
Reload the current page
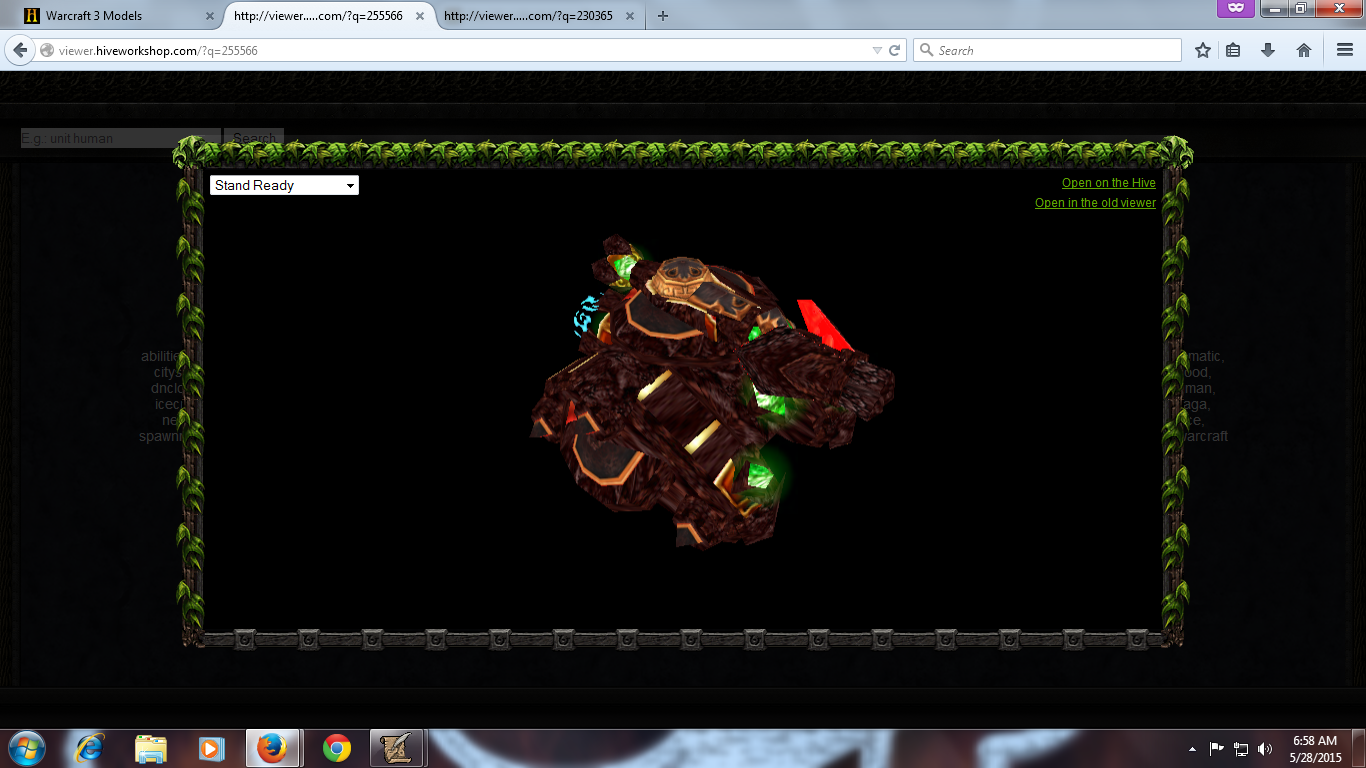pyautogui.click(x=895, y=50)
